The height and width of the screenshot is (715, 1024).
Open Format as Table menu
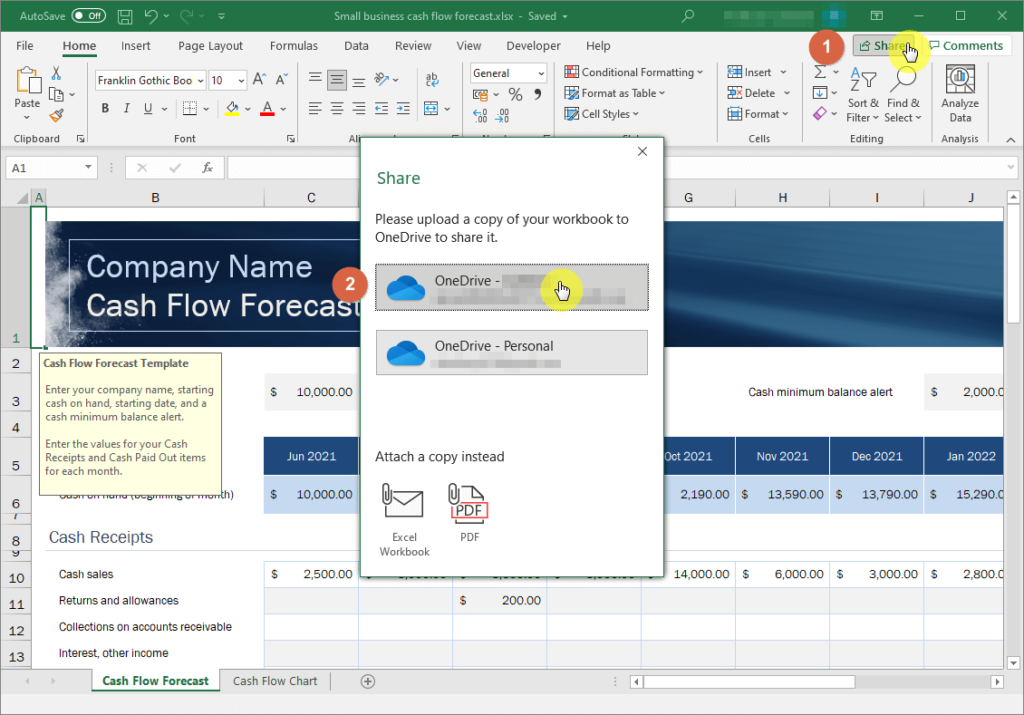[x=615, y=93]
